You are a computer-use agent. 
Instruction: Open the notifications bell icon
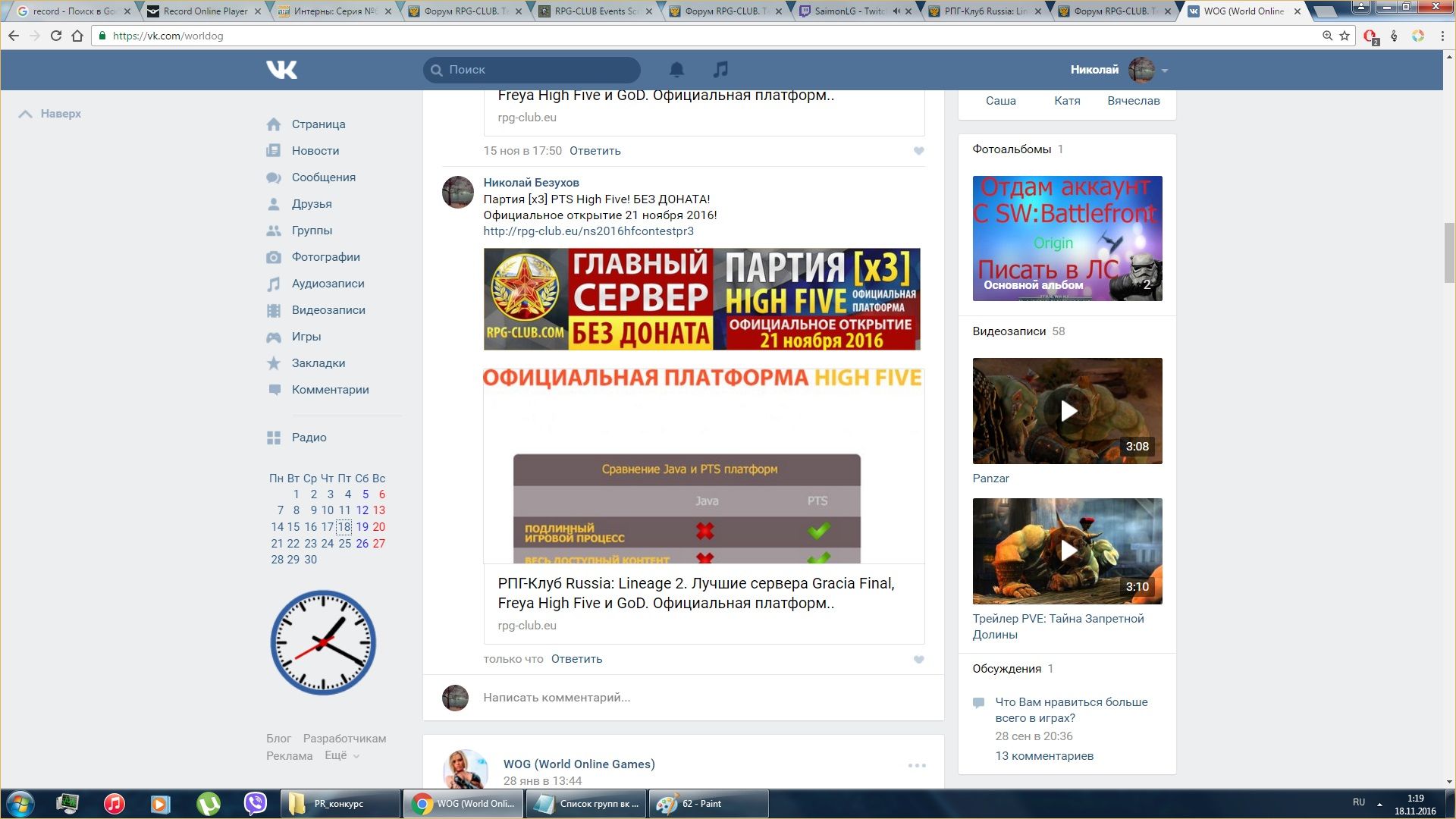pos(676,70)
